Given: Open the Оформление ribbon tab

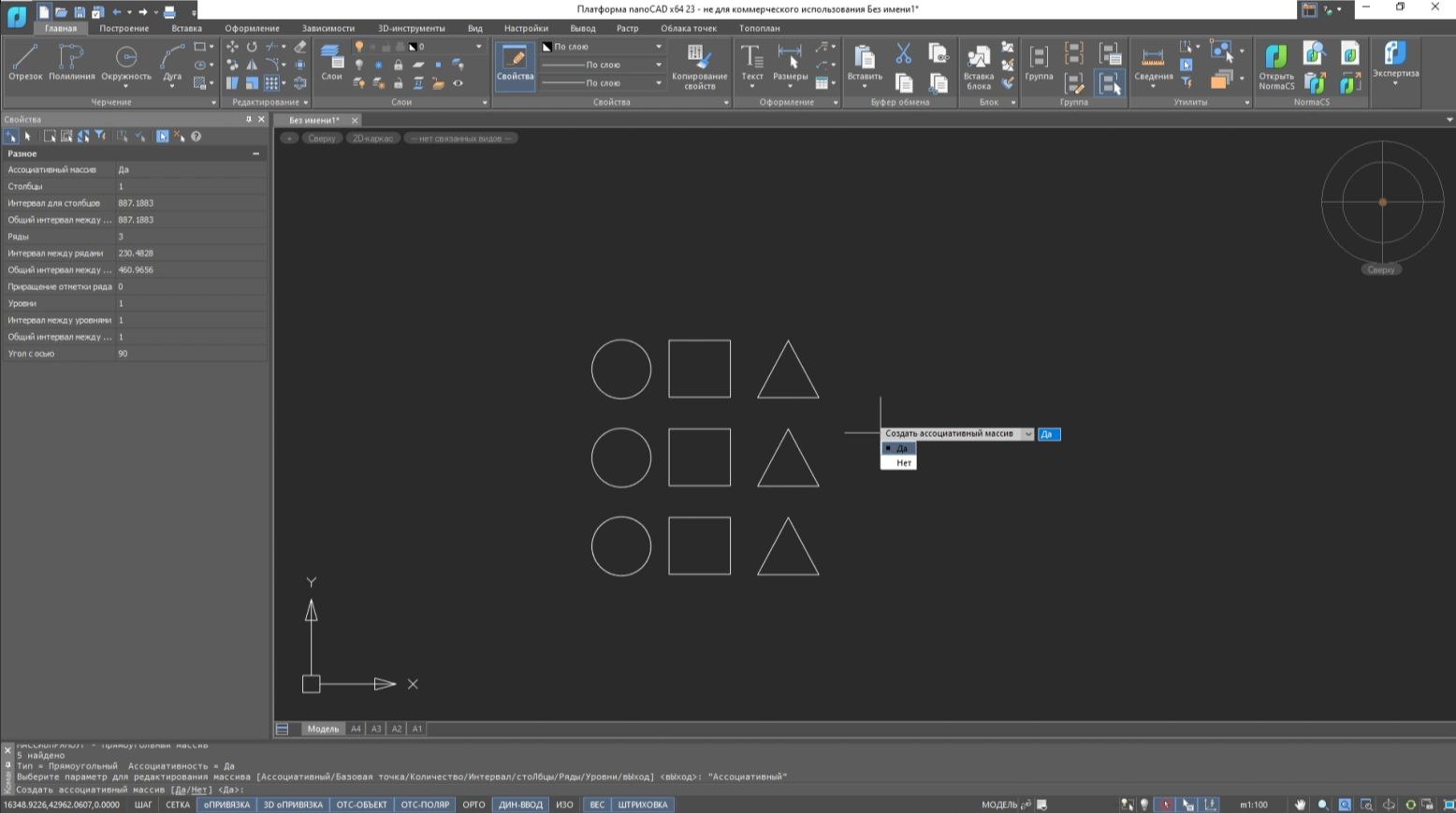Looking at the screenshot, I should (x=252, y=28).
